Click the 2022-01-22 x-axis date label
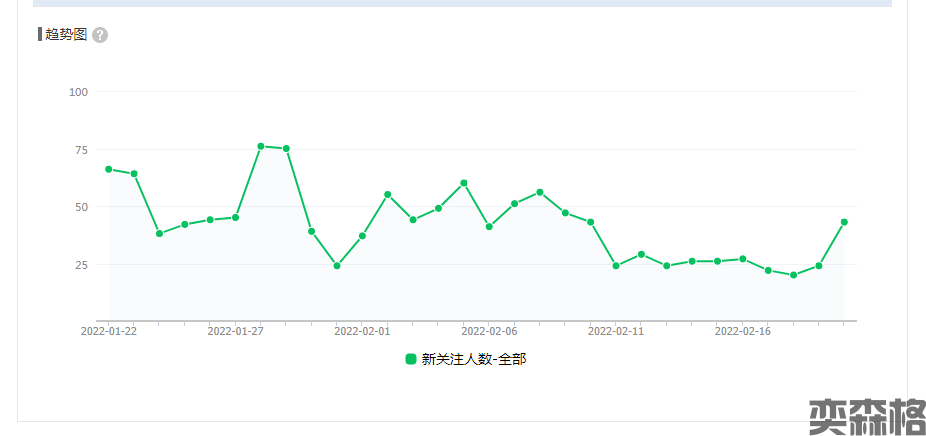The width and height of the screenshot is (926, 436). click(108, 331)
